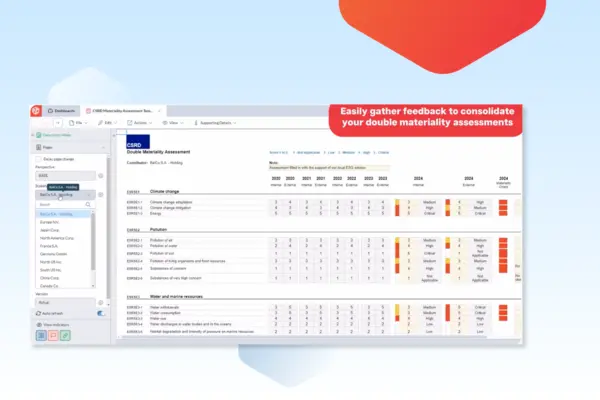Click the scope list scroll-down arrow

point(93,286)
